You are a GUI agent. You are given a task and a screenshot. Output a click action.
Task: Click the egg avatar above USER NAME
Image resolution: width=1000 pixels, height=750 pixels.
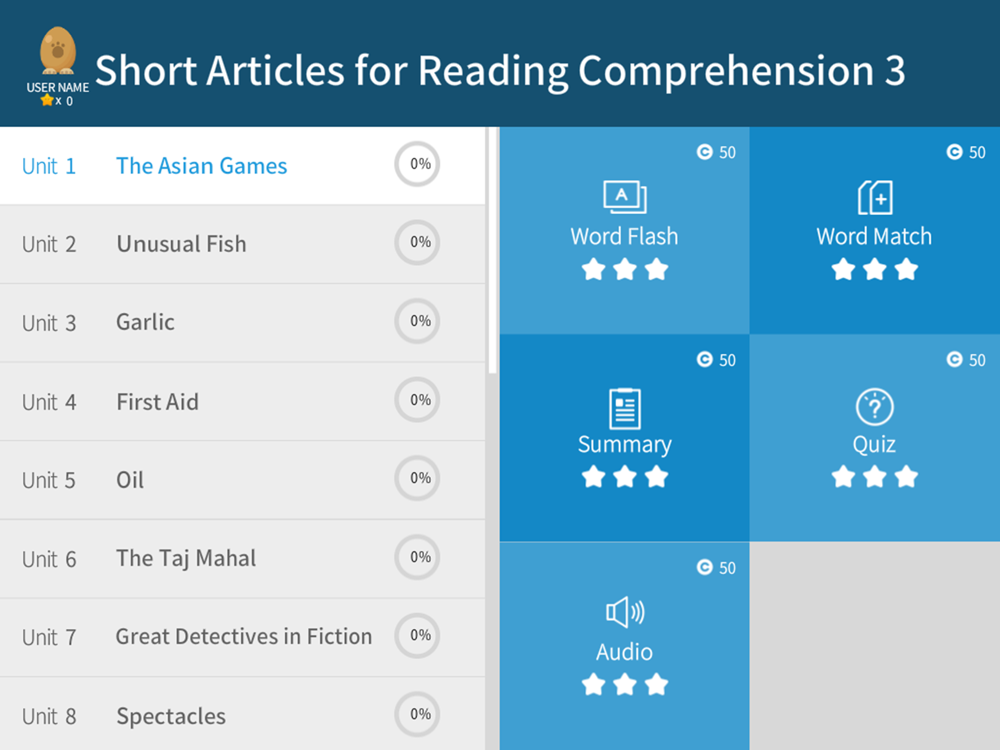click(x=57, y=51)
